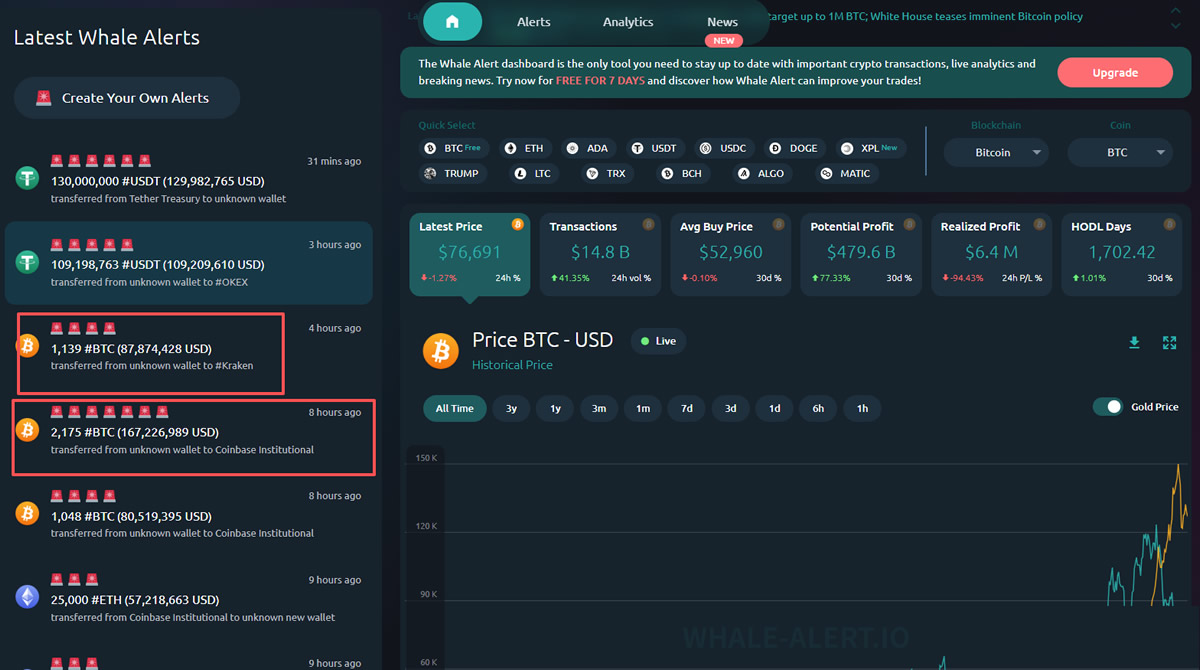Click Create Your Own Alerts
1200x670 pixels.
point(127,98)
